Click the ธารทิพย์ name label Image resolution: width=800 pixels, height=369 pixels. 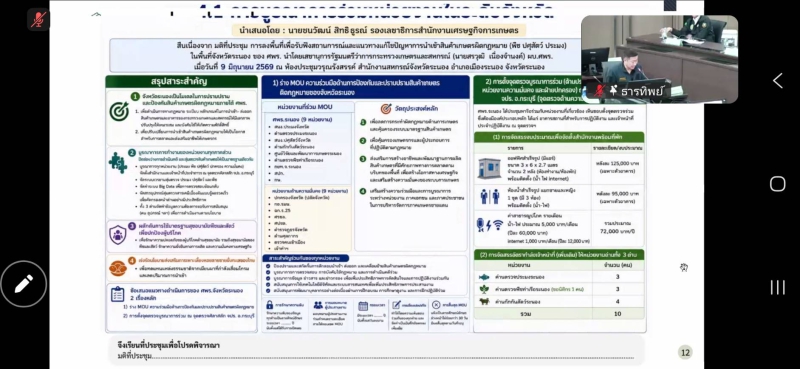pyautogui.click(x=642, y=91)
